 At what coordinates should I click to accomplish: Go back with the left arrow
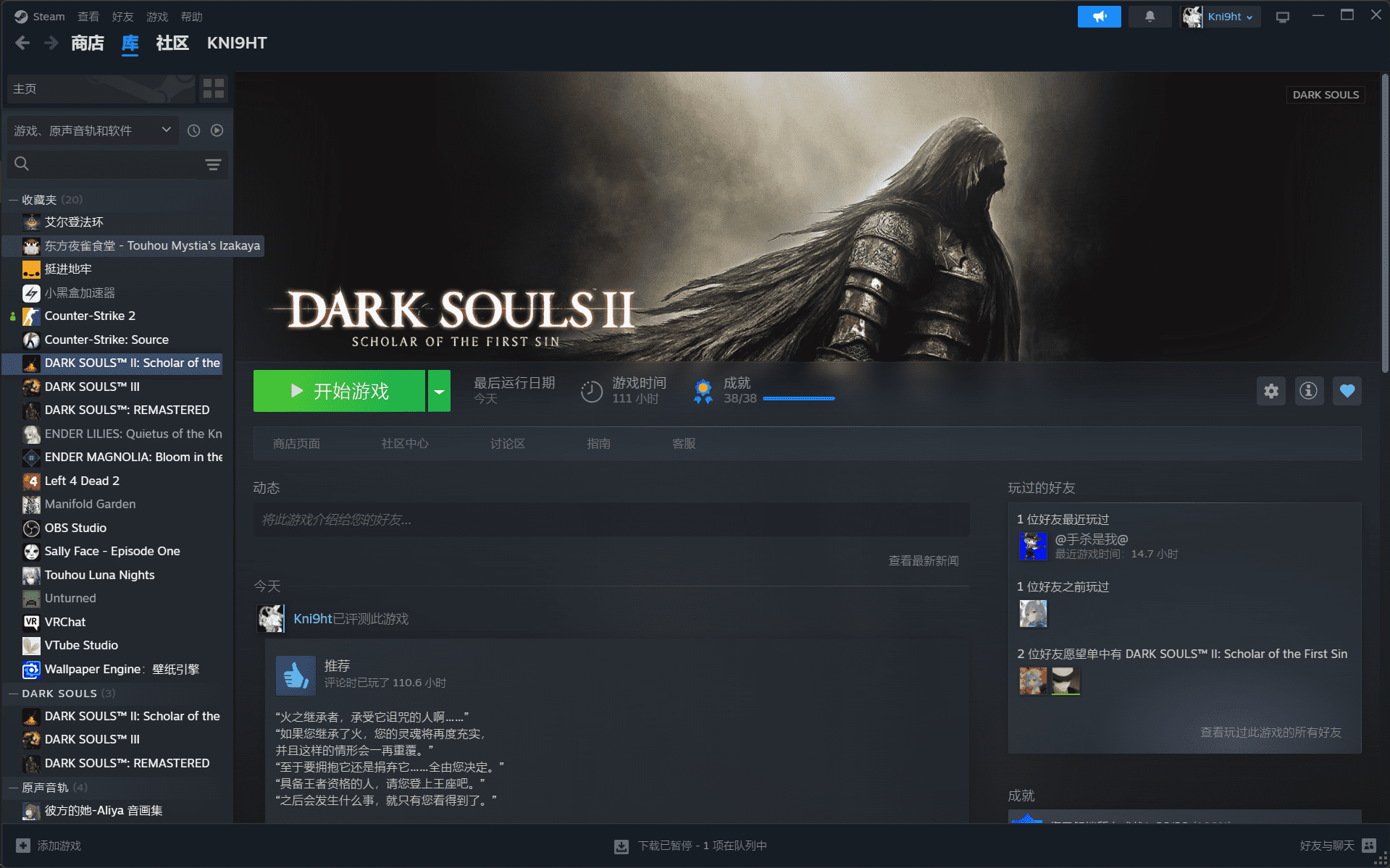pos(22,43)
